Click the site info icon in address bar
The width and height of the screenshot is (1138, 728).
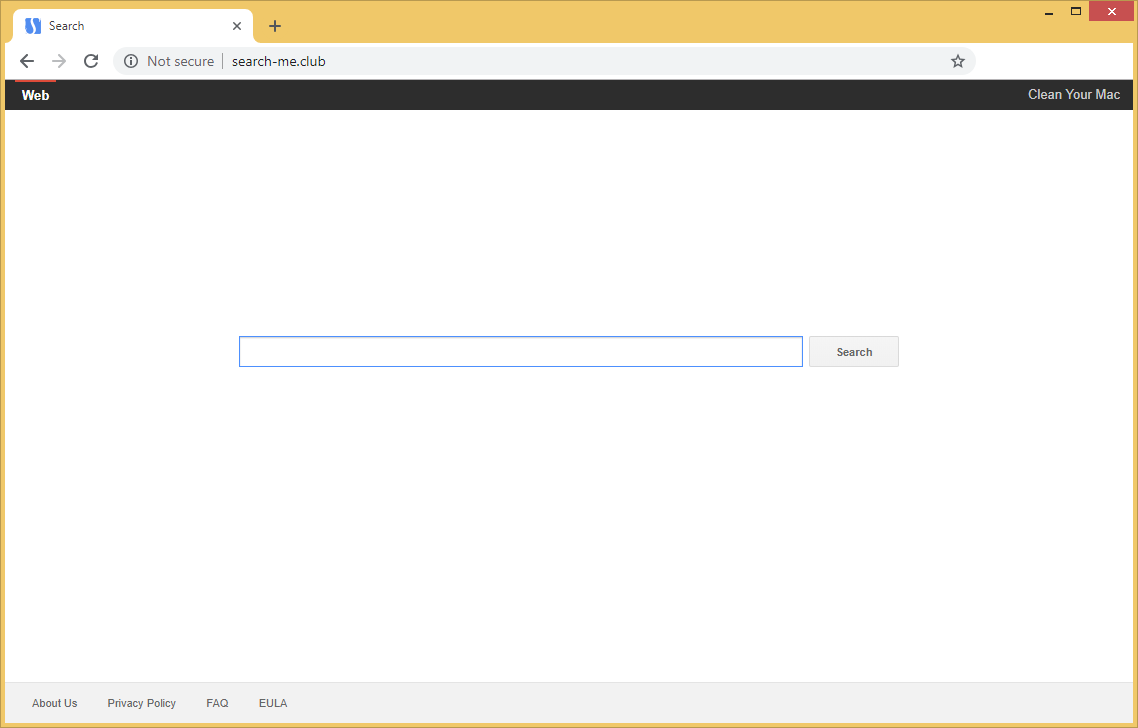click(x=131, y=61)
